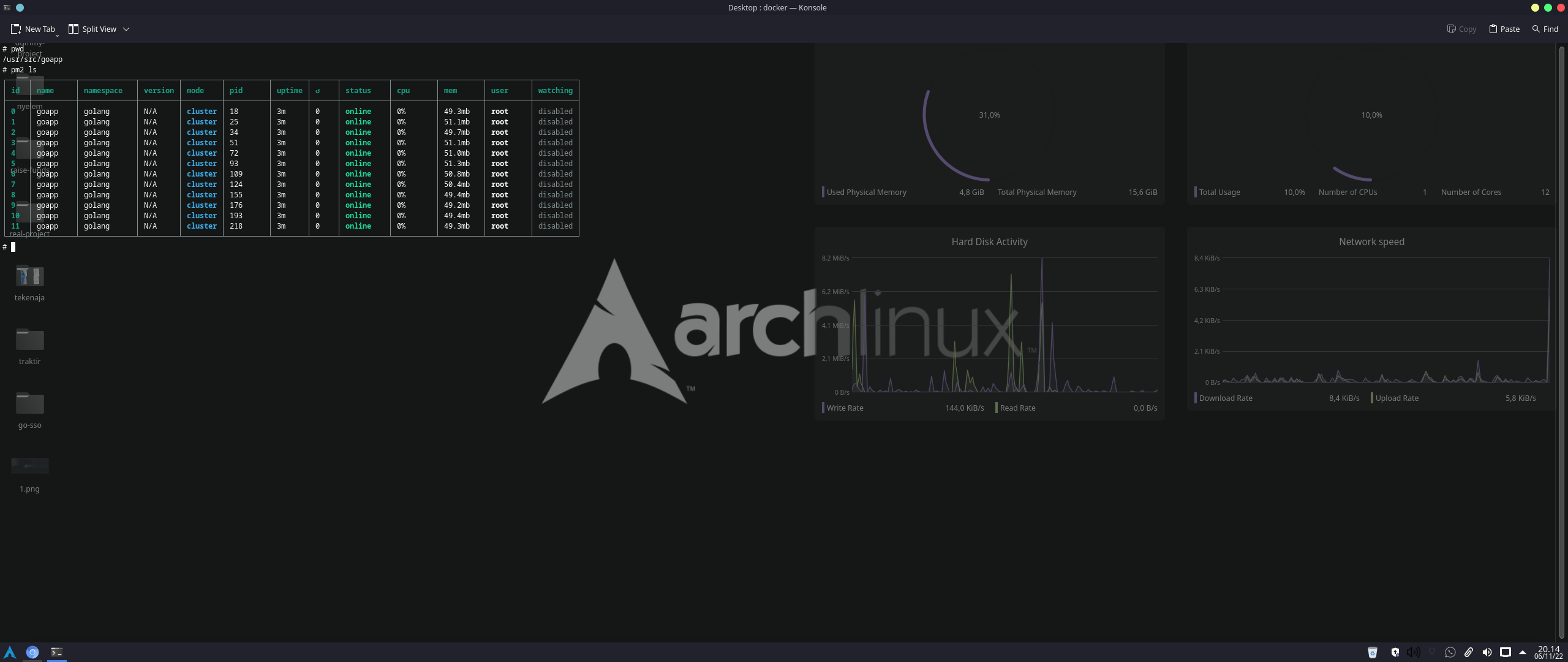The width and height of the screenshot is (1568, 662).
Task: Click the dimmed location pin tray icon
Action: [1432, 652]
